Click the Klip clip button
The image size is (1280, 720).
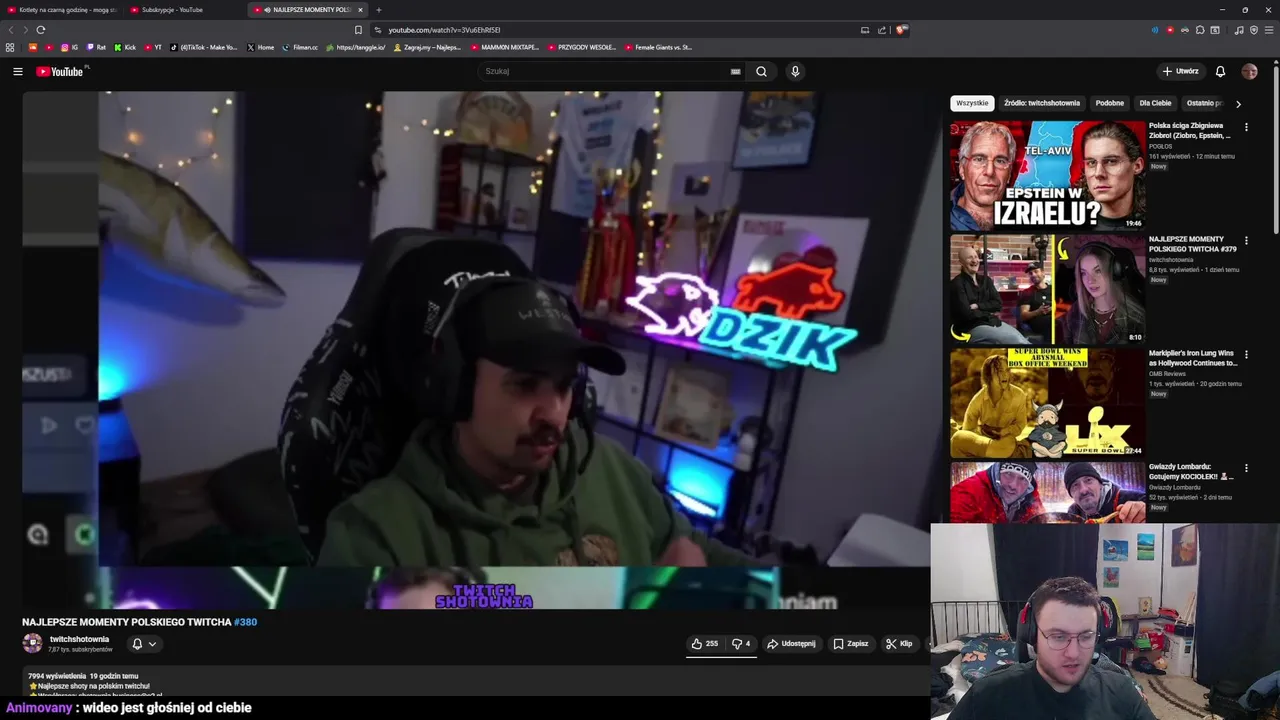coord(899,644)
